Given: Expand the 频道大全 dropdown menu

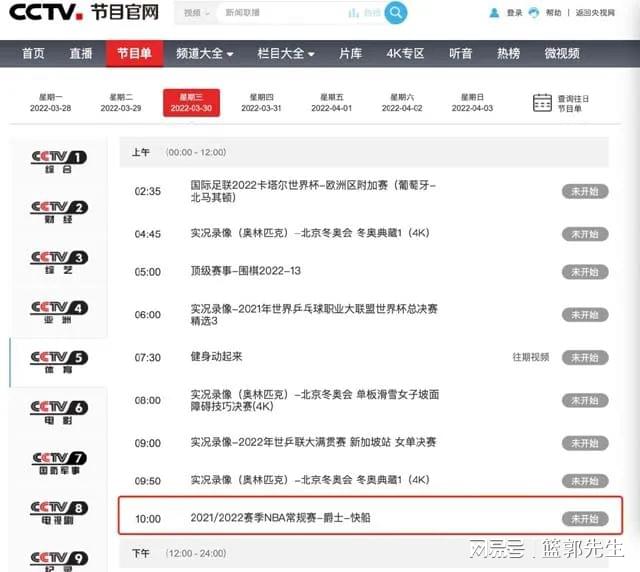Looking at the screenshot, I should point(204,53).
